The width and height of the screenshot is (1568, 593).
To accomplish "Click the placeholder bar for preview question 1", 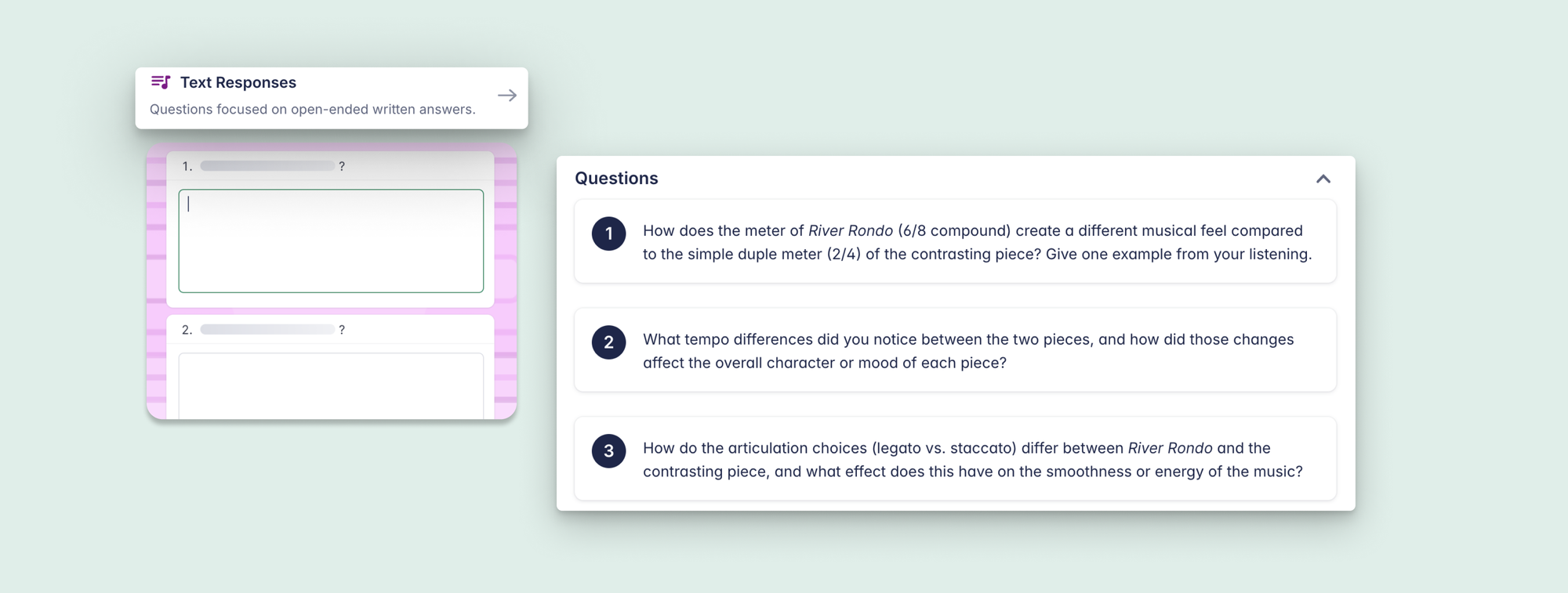I will [267, 166].
